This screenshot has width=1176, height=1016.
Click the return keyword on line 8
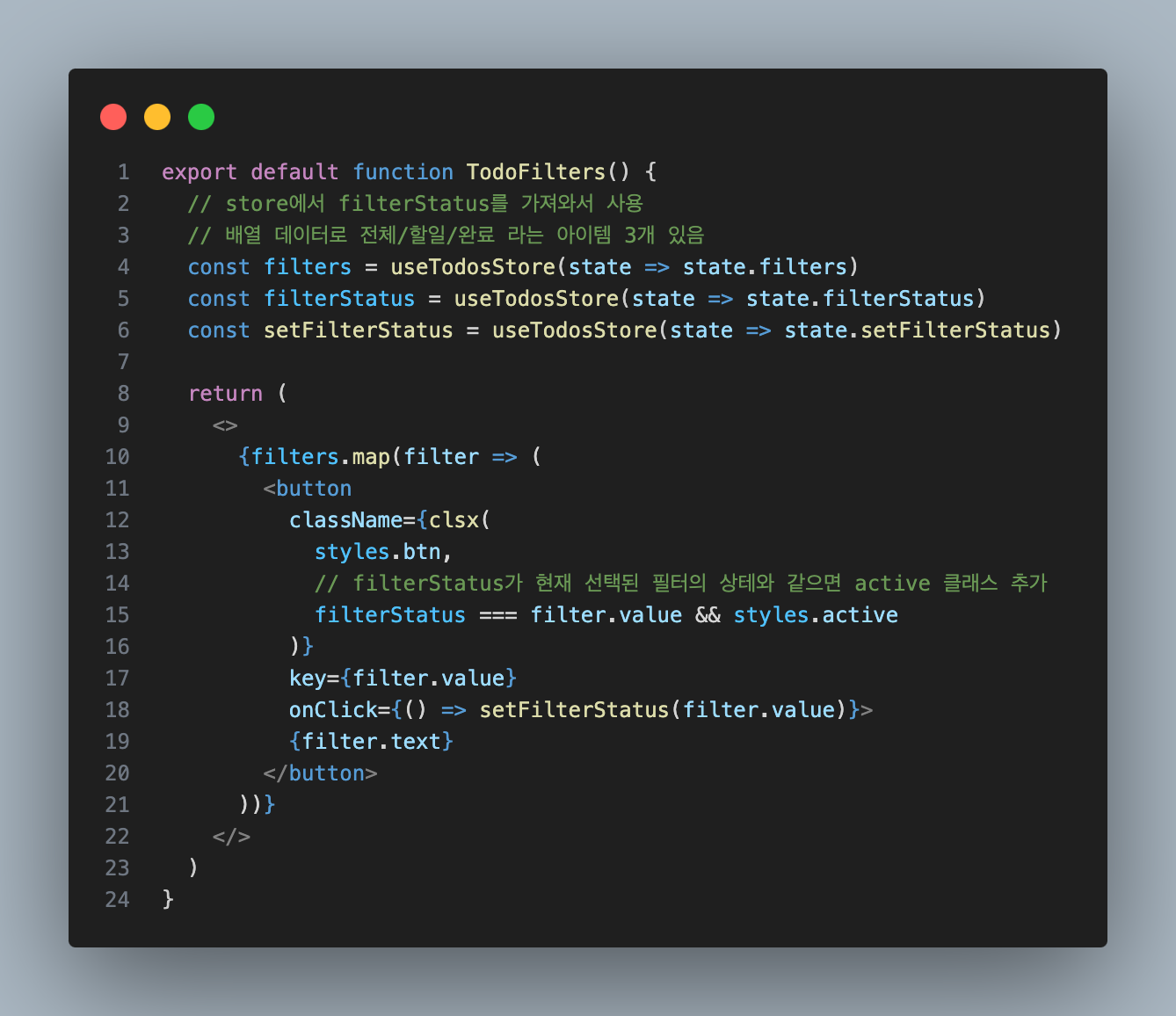pos(226,393)
